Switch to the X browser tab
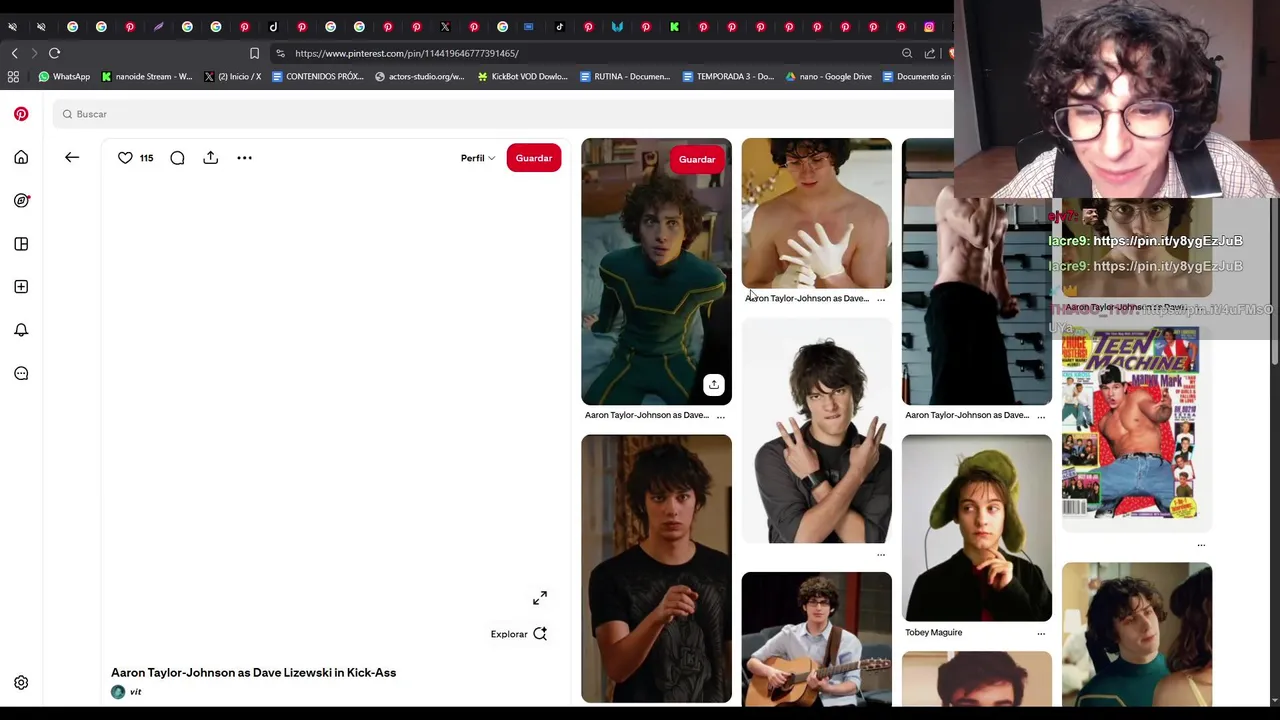 pos(445,27)
